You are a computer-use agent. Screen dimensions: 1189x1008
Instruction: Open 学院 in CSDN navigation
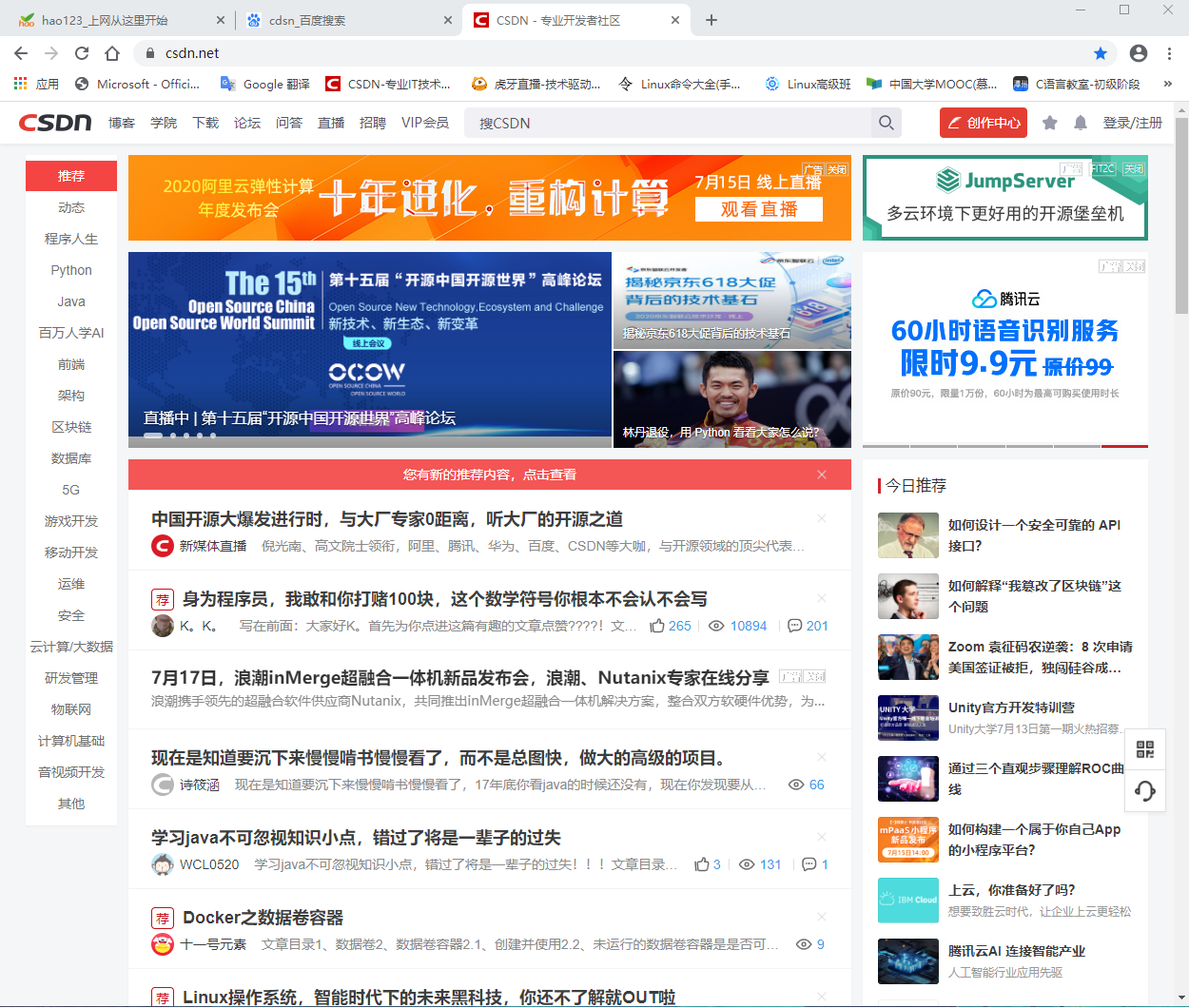click(164, 123)
